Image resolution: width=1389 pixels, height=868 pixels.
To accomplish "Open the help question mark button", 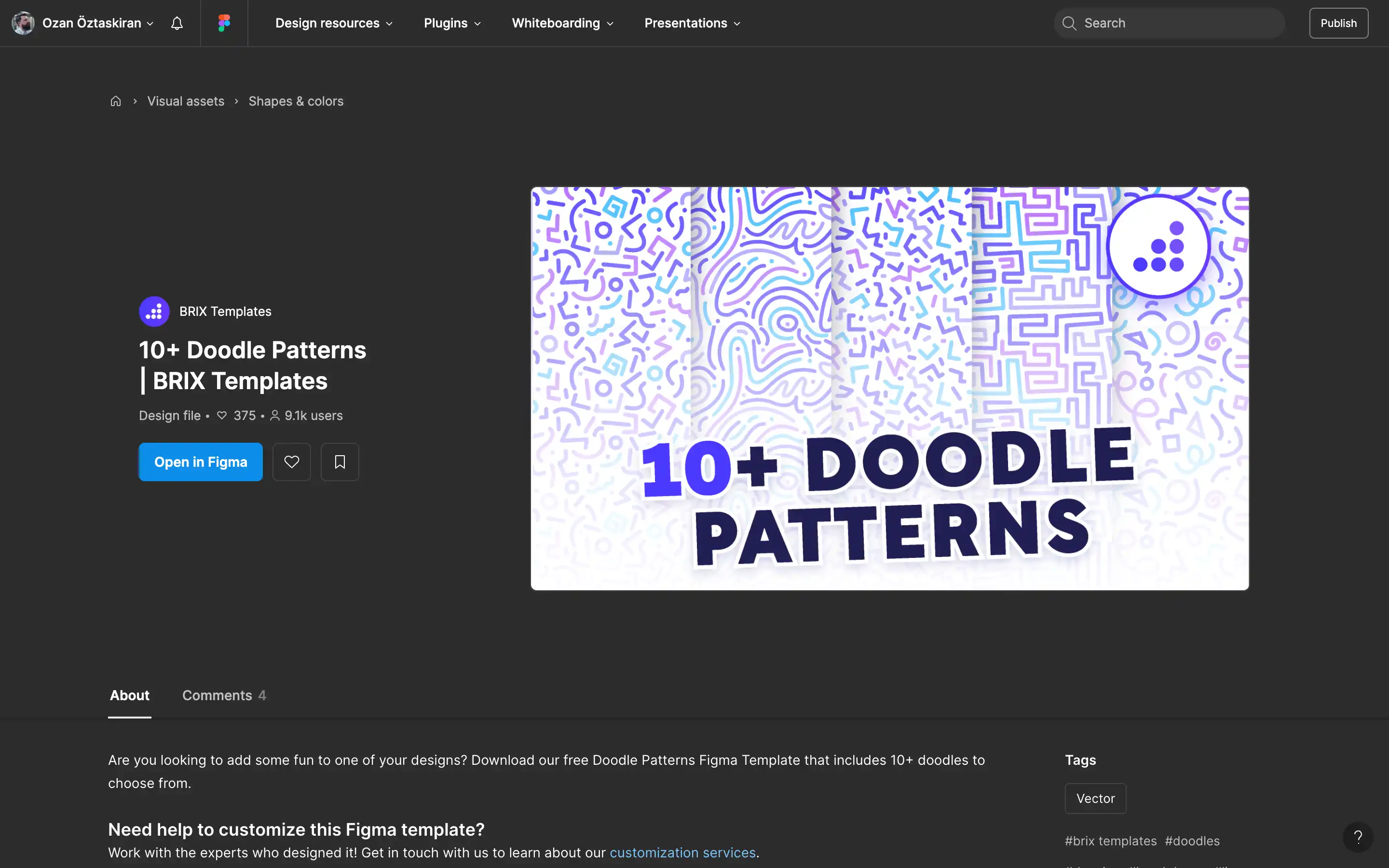I will click(1358, 837).
